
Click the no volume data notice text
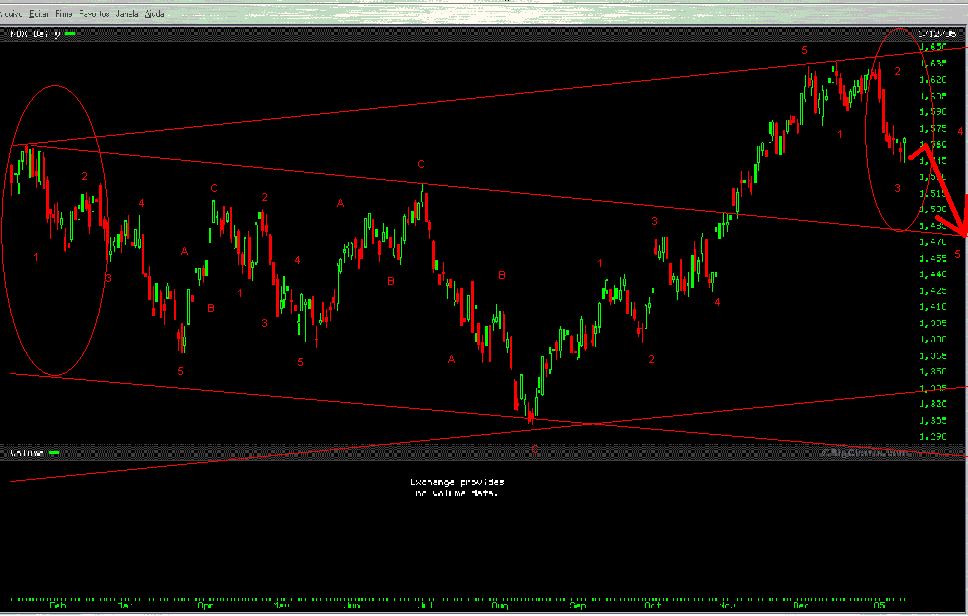click(x=459, y=487)
